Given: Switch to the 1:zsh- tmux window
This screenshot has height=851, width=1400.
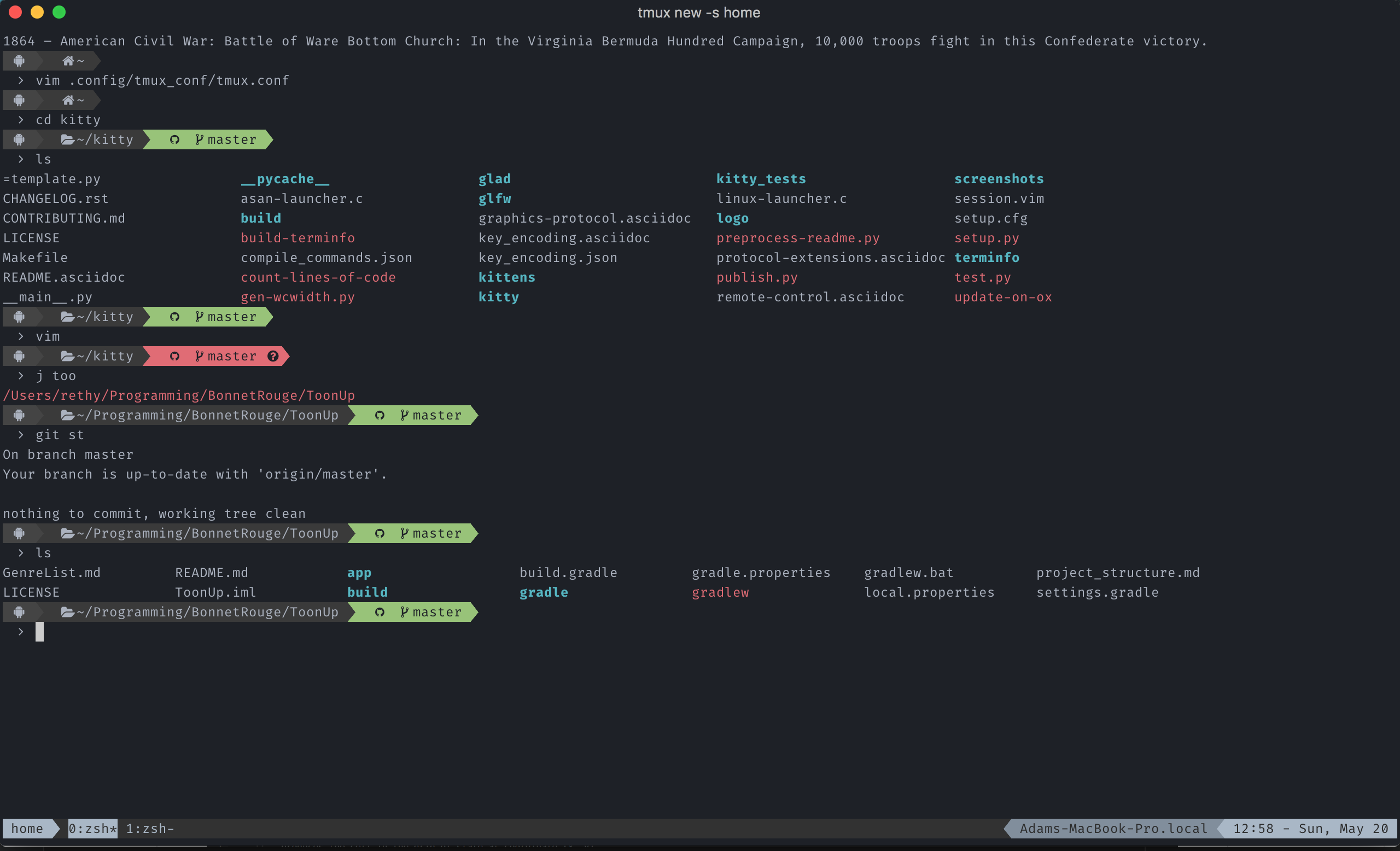Looking at the screenshot, I should pos(149,828).
